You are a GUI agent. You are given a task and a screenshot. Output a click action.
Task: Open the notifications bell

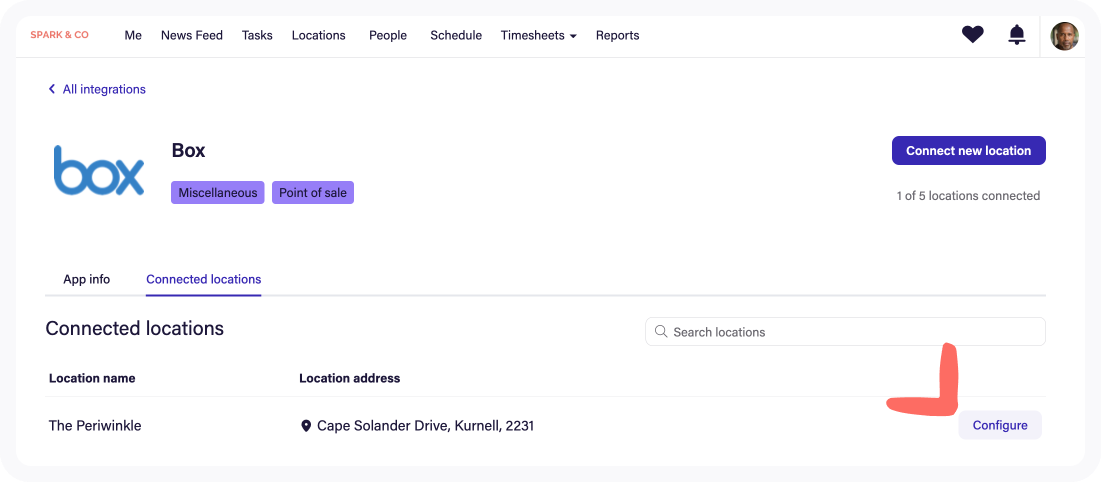pyautogui.click(x=1016, y=34)
